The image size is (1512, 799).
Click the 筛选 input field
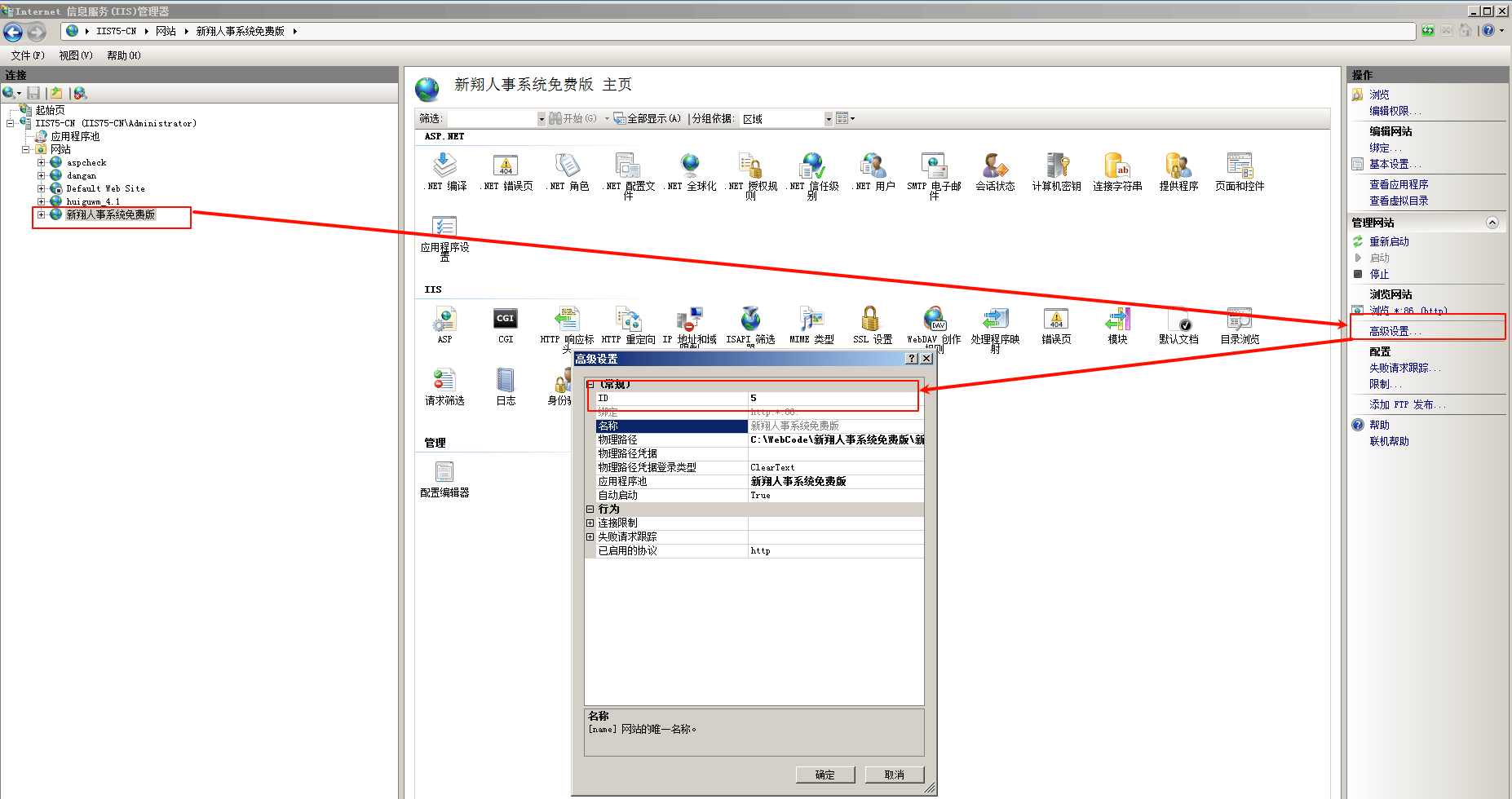[x=493, y=119]
